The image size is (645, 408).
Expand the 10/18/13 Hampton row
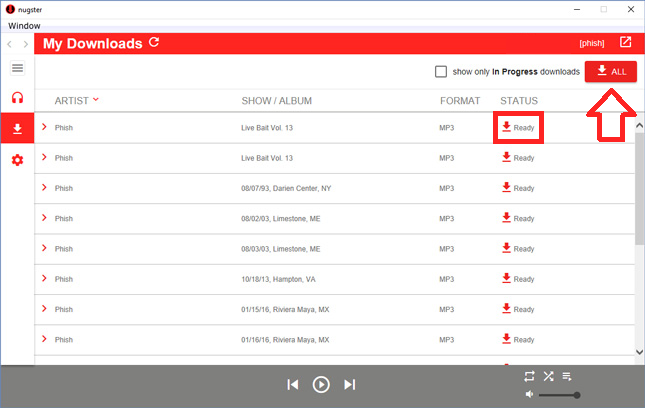coord(44,278)
